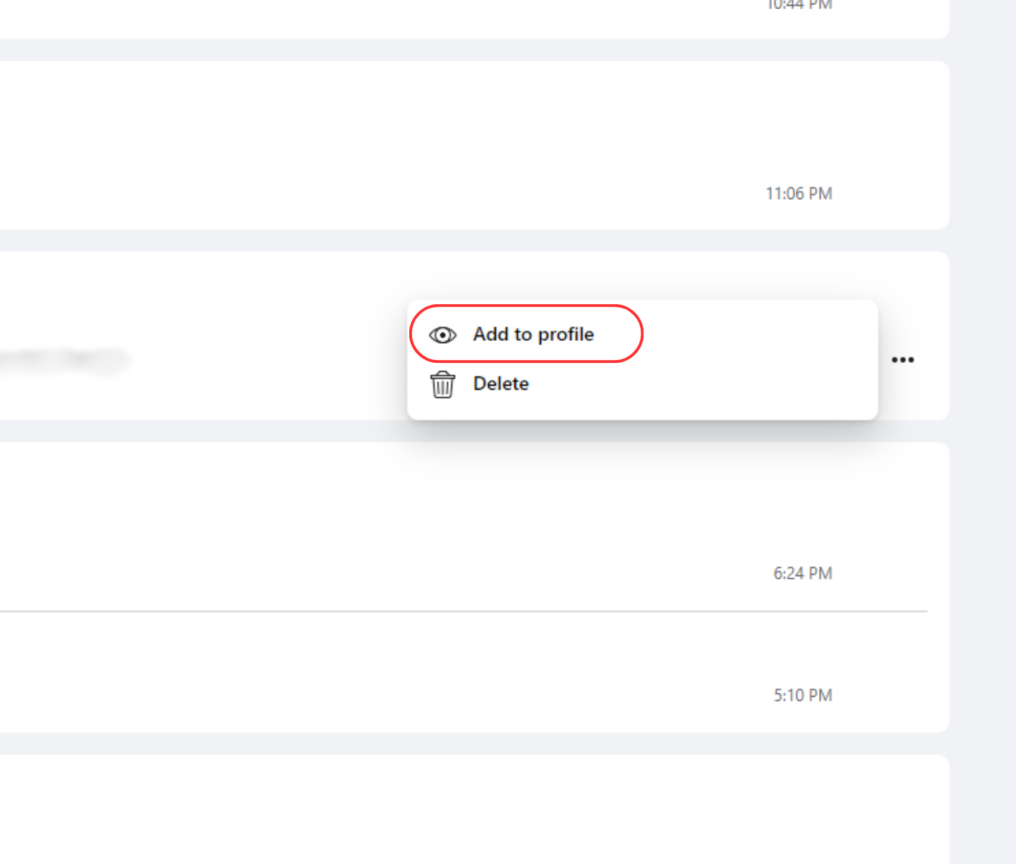Image resolution: width=1016 pixels, height=864 pixels.
Task: Select the entry row timed 5:10 PM
Action: point(400,670)
